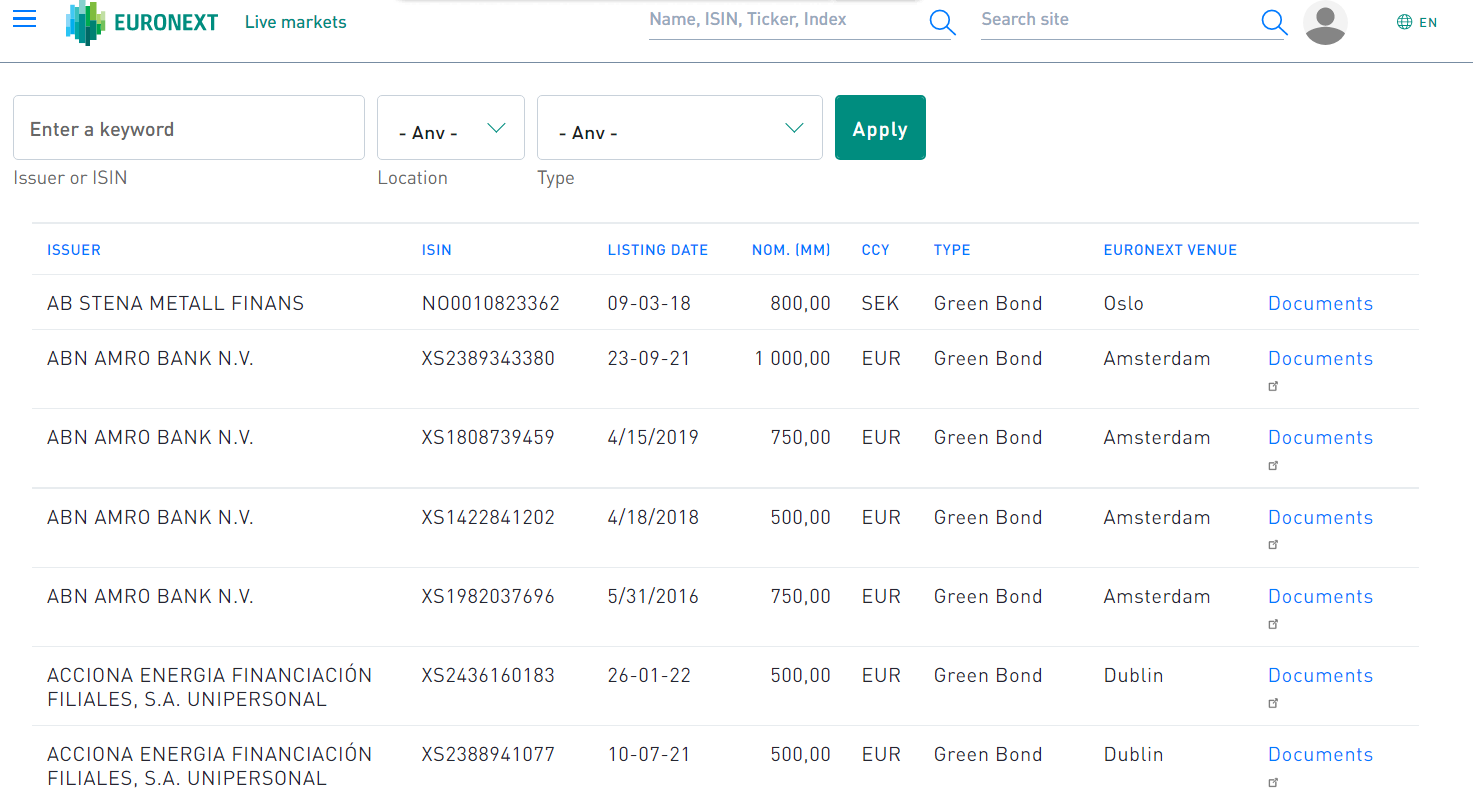
Task: Select Acciona Energia issuer in XS2436160183 row
Action: pos(209,687)
